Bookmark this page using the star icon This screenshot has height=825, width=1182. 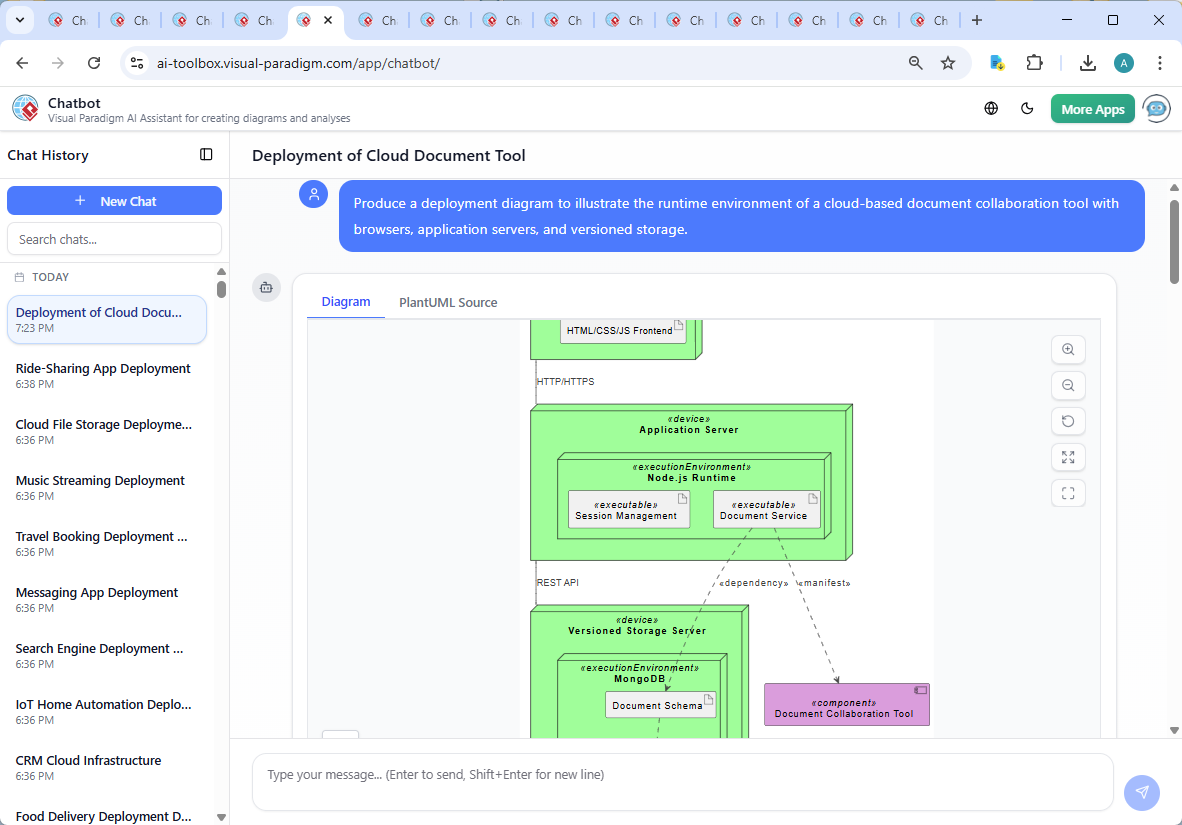click(947, 62)
